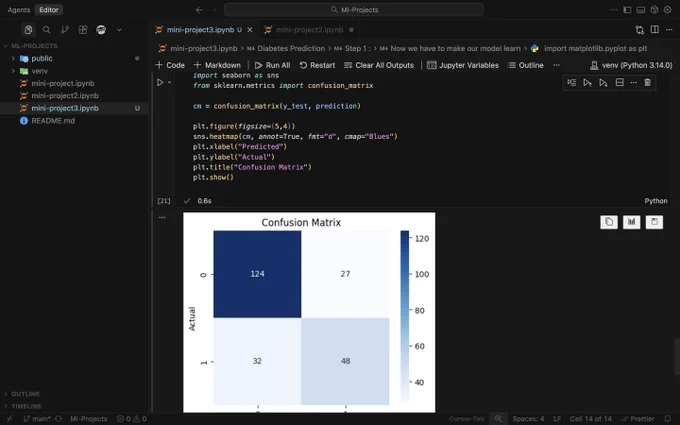Screen dimensions: 680x425
Task: Clear All Outputs in notebook
Action: coord(379,65)
